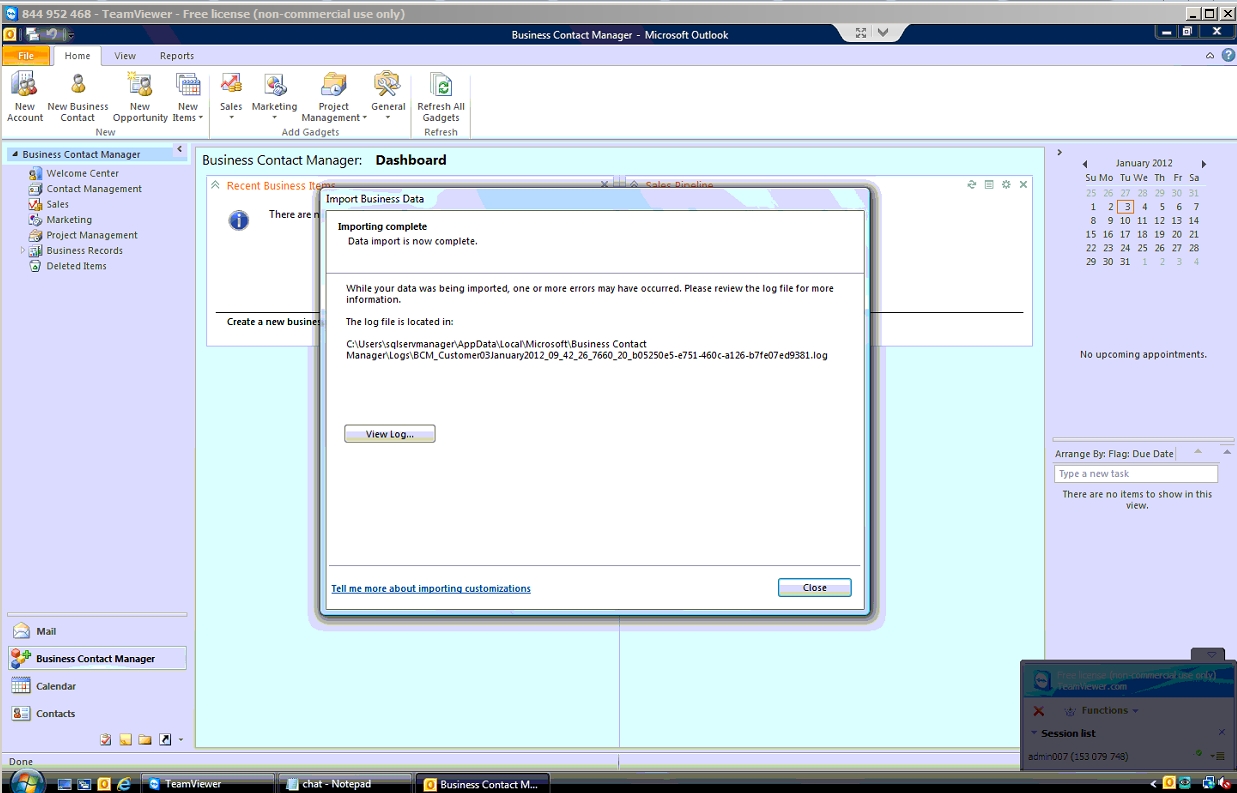Open the Reports ribbon tab
The height and width of the screenshot is (793, 1237).
tap(177, 56)
